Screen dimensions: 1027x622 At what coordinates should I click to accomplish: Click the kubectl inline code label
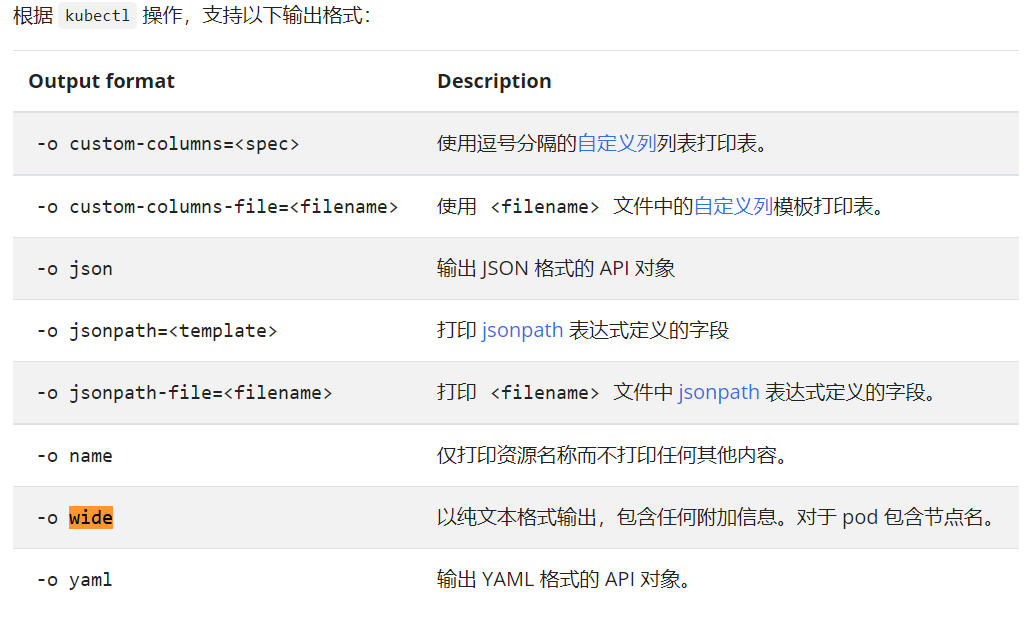(x=97, y=17)
